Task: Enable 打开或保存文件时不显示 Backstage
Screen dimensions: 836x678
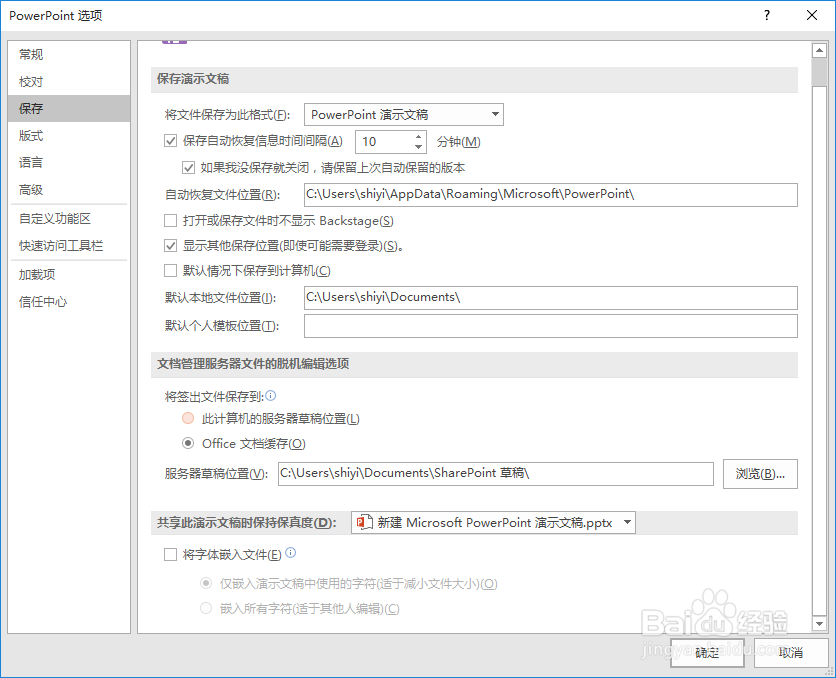Action: (x=171, y=220)
